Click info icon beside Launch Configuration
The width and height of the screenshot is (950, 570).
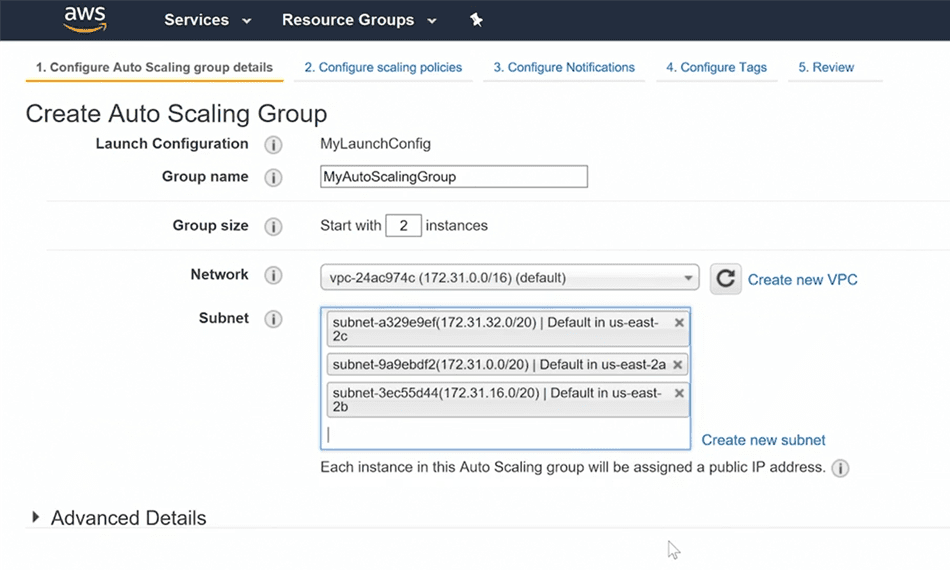(273, 145)
